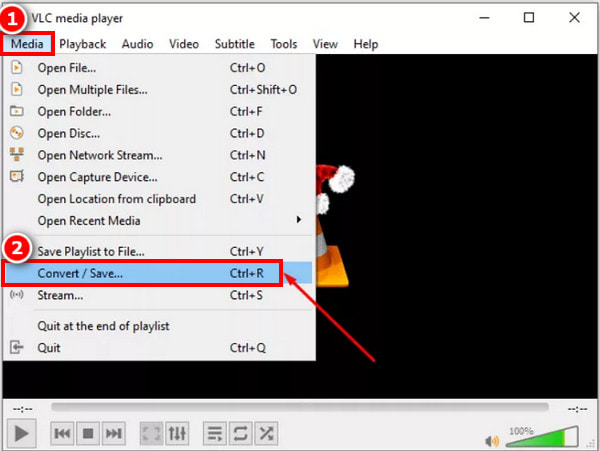Expand Open Recent Media submenu
Screen dimensions: 600x451
[159, 220]
